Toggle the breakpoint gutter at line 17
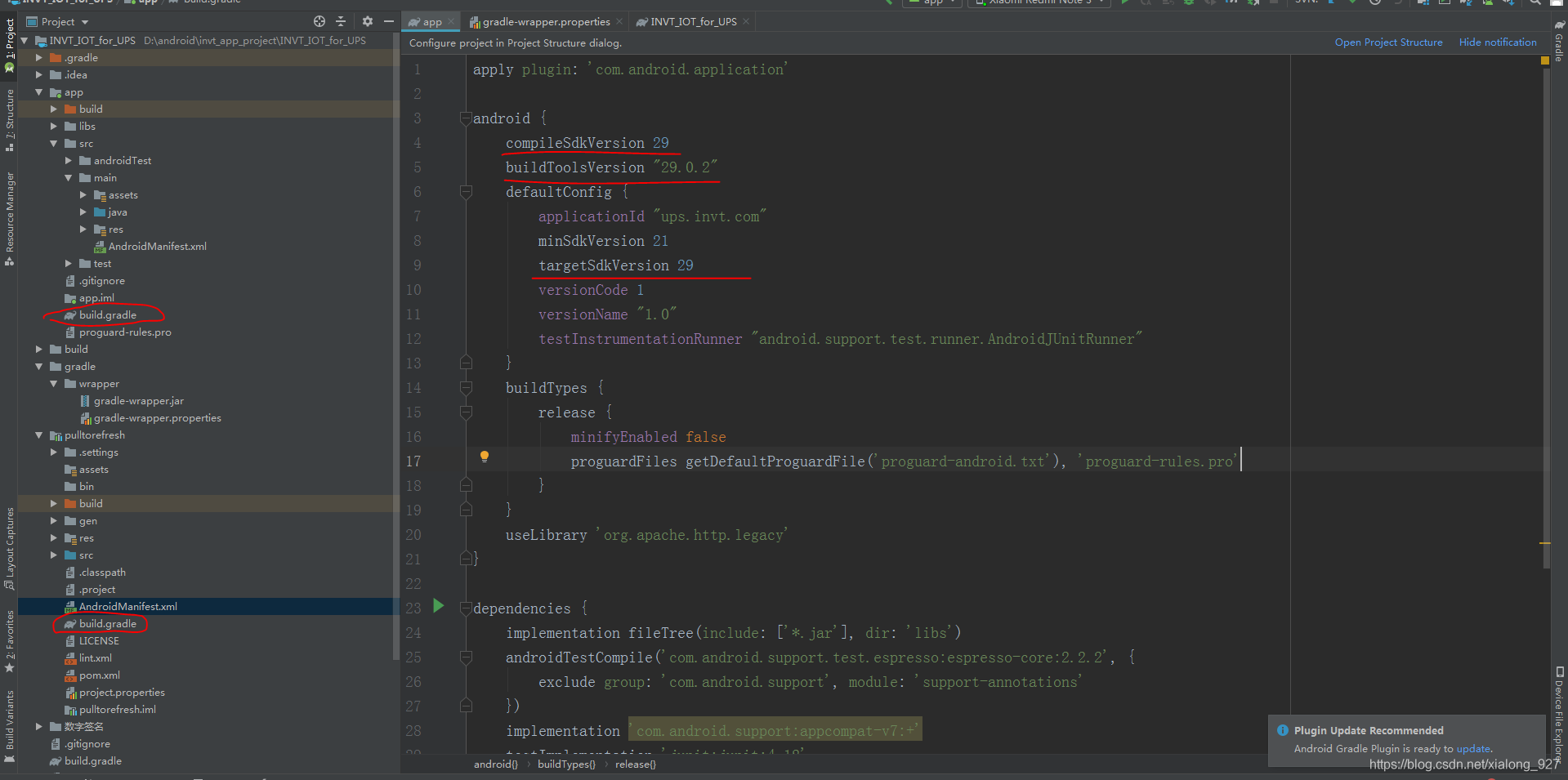1568x780 pixels. [445, 460]
